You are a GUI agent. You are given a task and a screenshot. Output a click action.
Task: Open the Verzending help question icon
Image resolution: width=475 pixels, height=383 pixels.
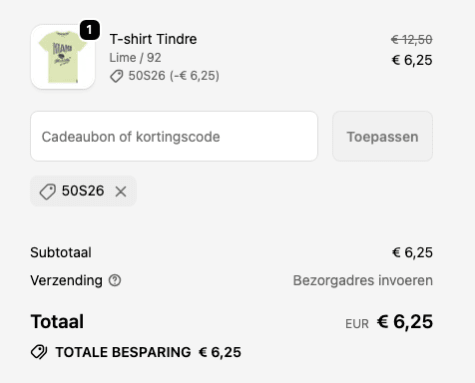[x=115, y=280]
